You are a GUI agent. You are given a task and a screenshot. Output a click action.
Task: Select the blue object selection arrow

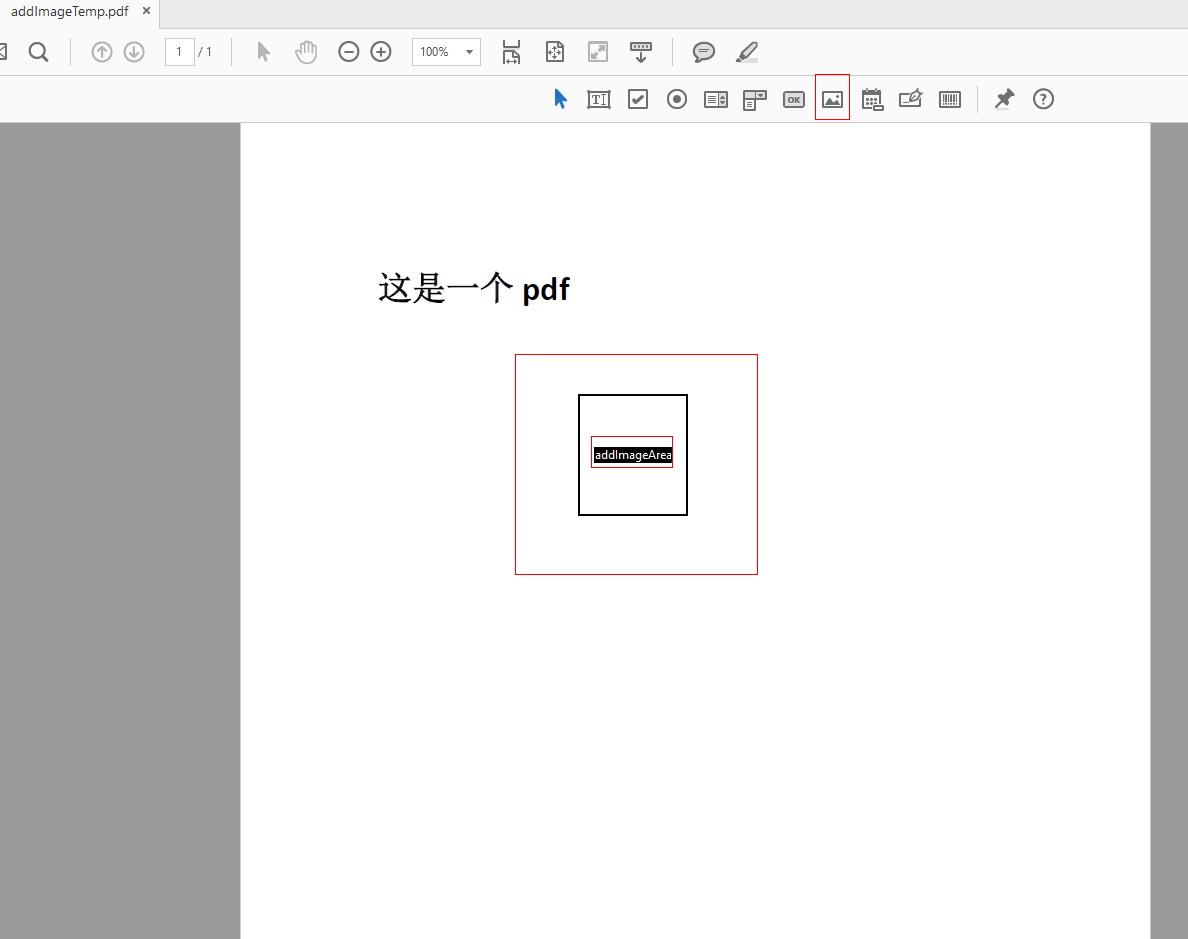[x=561, y=99]
